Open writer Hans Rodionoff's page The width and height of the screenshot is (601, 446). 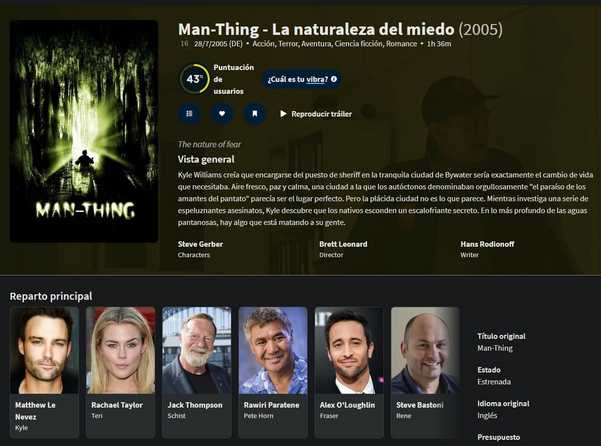[487, 244]
